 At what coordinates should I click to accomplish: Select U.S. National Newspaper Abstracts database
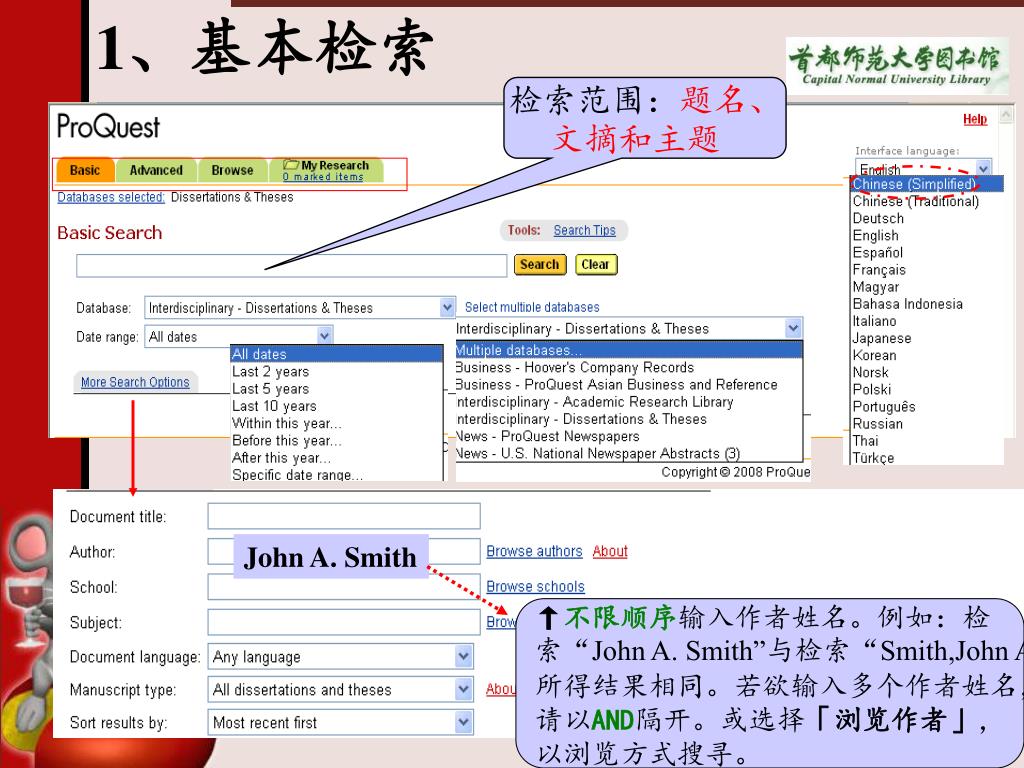coord(629,453)
